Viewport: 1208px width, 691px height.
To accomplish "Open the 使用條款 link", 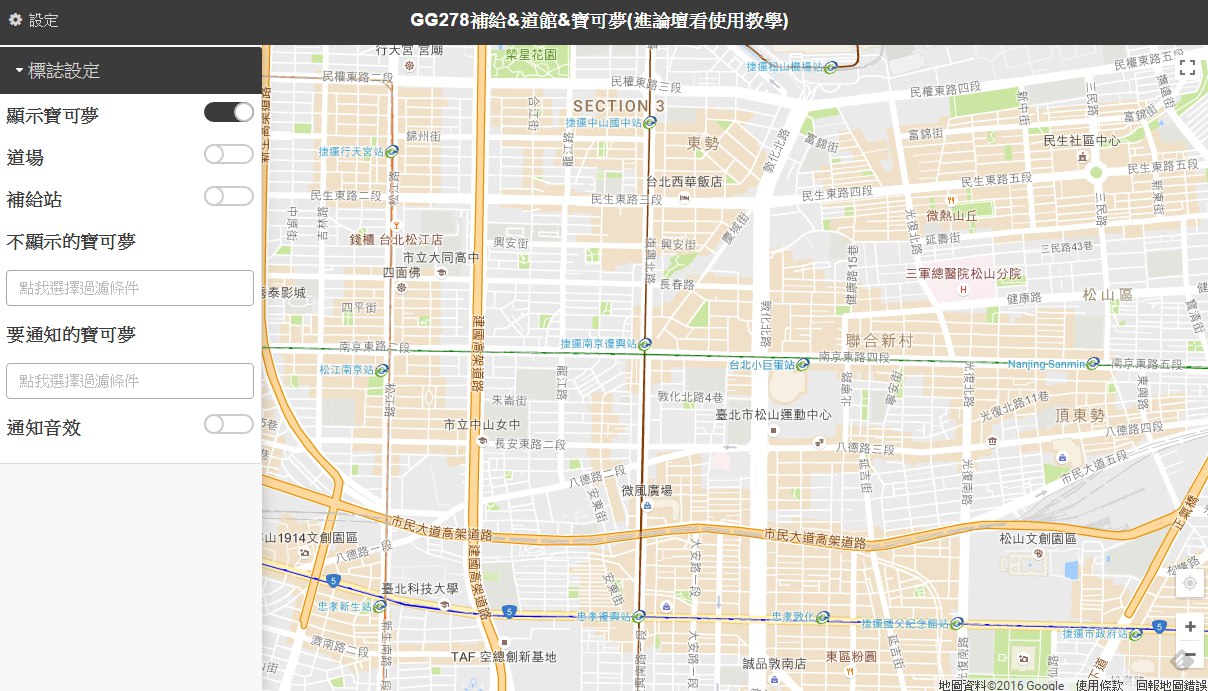I will (x=1100, y=685).
